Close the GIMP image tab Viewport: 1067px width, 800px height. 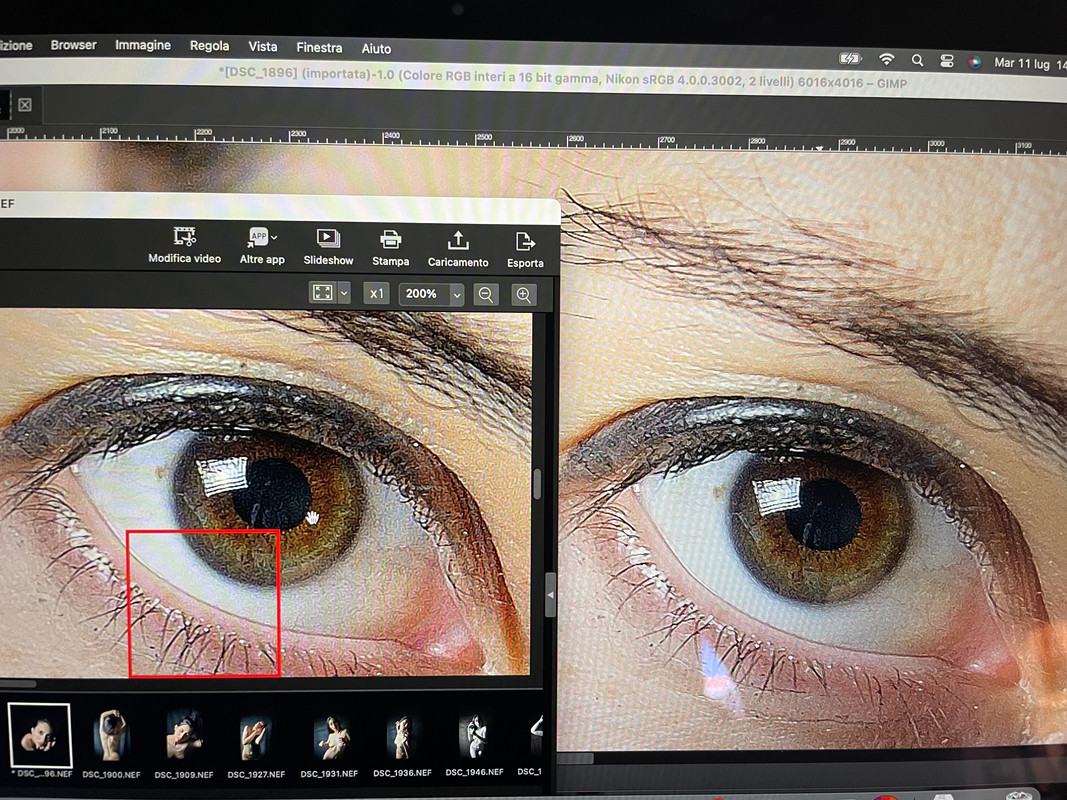(25, 105)
